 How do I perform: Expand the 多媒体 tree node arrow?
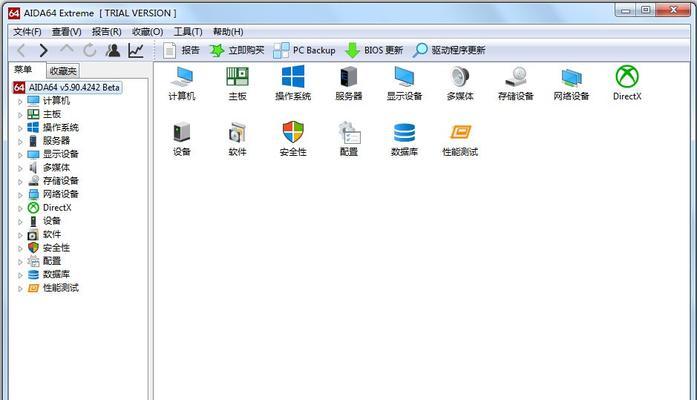pos(20,168)
